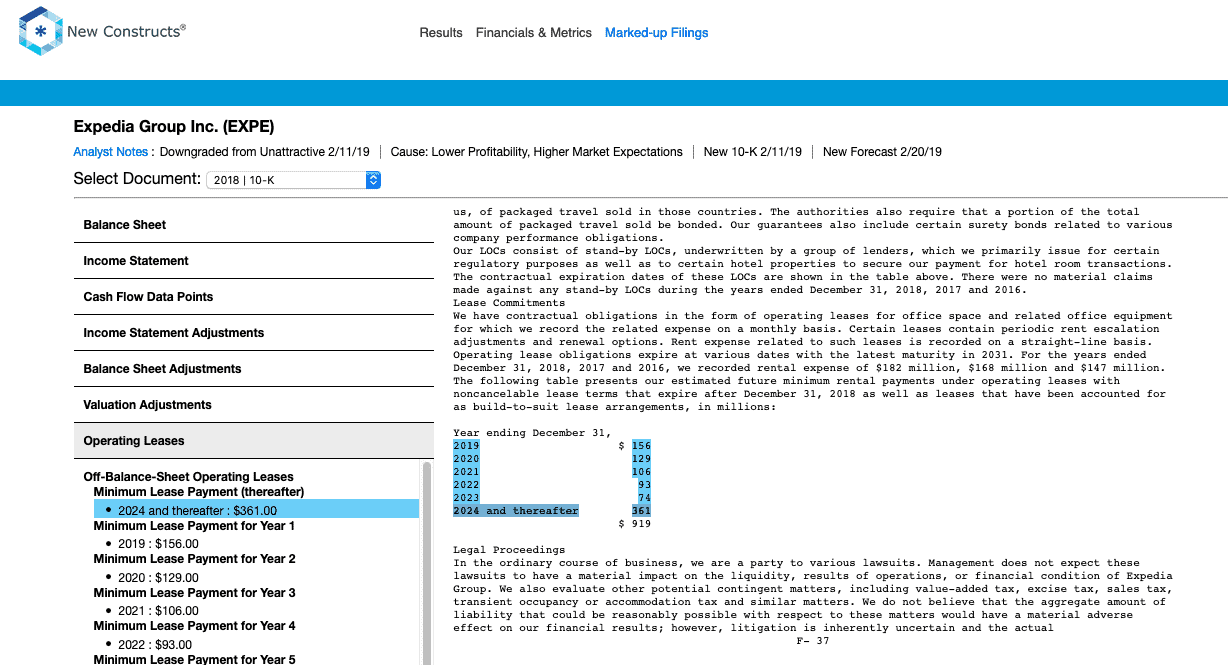
Task: Click the 'New Forecast 2/20/19' note
Action: tap(882, 152)
